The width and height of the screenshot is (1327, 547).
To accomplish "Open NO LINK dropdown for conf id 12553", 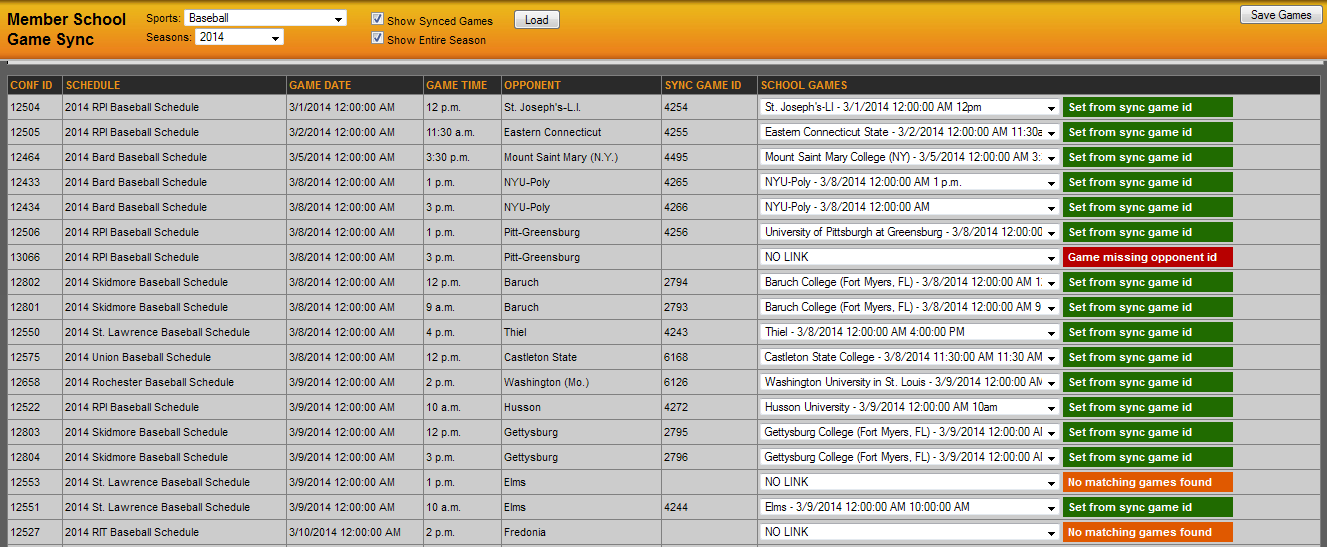I will (x=909, y=482).
